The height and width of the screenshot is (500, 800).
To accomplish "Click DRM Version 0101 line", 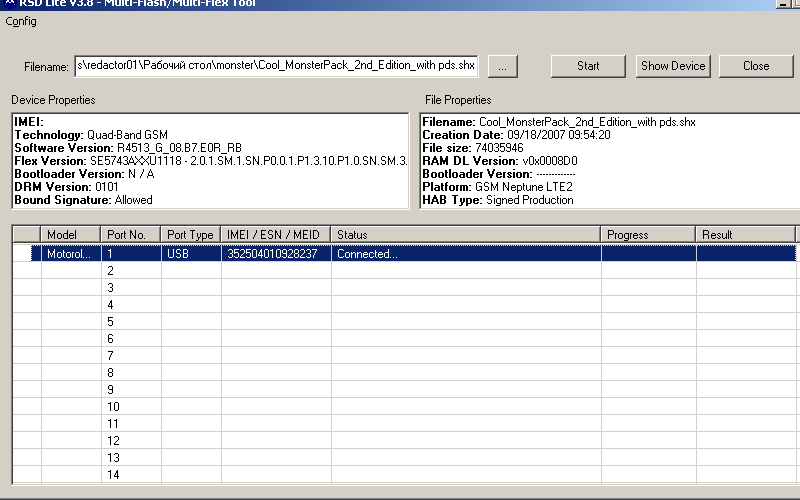I will tap(66, 187).
